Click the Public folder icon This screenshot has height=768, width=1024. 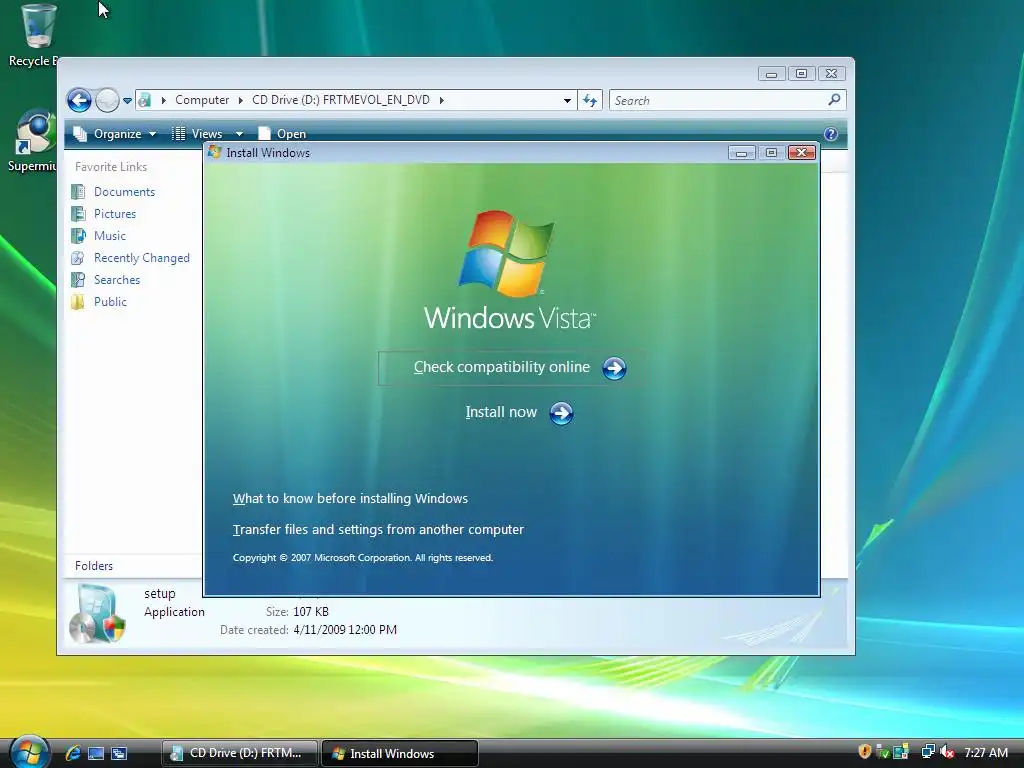point(78,302)
